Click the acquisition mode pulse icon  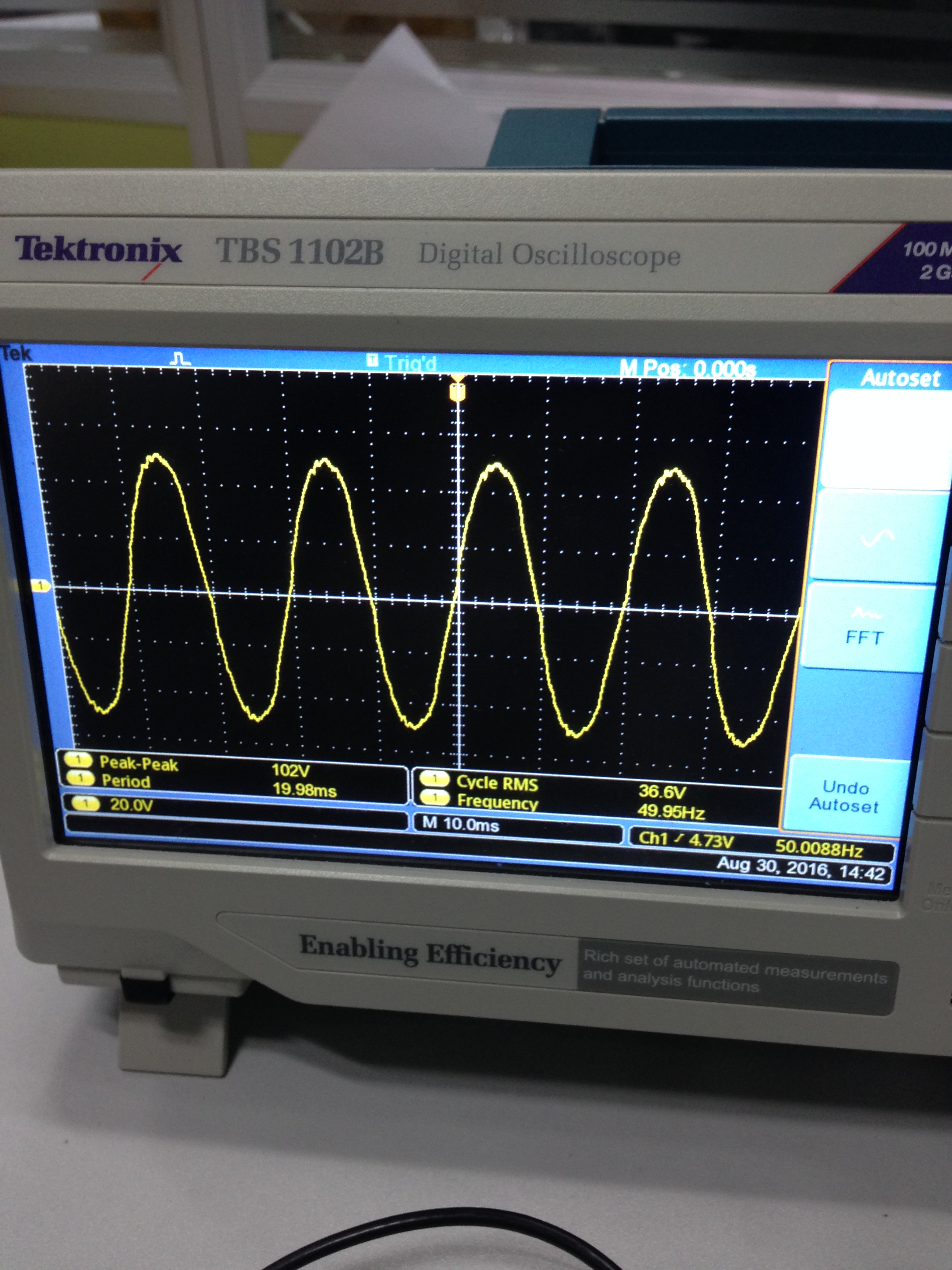(181, 359)
